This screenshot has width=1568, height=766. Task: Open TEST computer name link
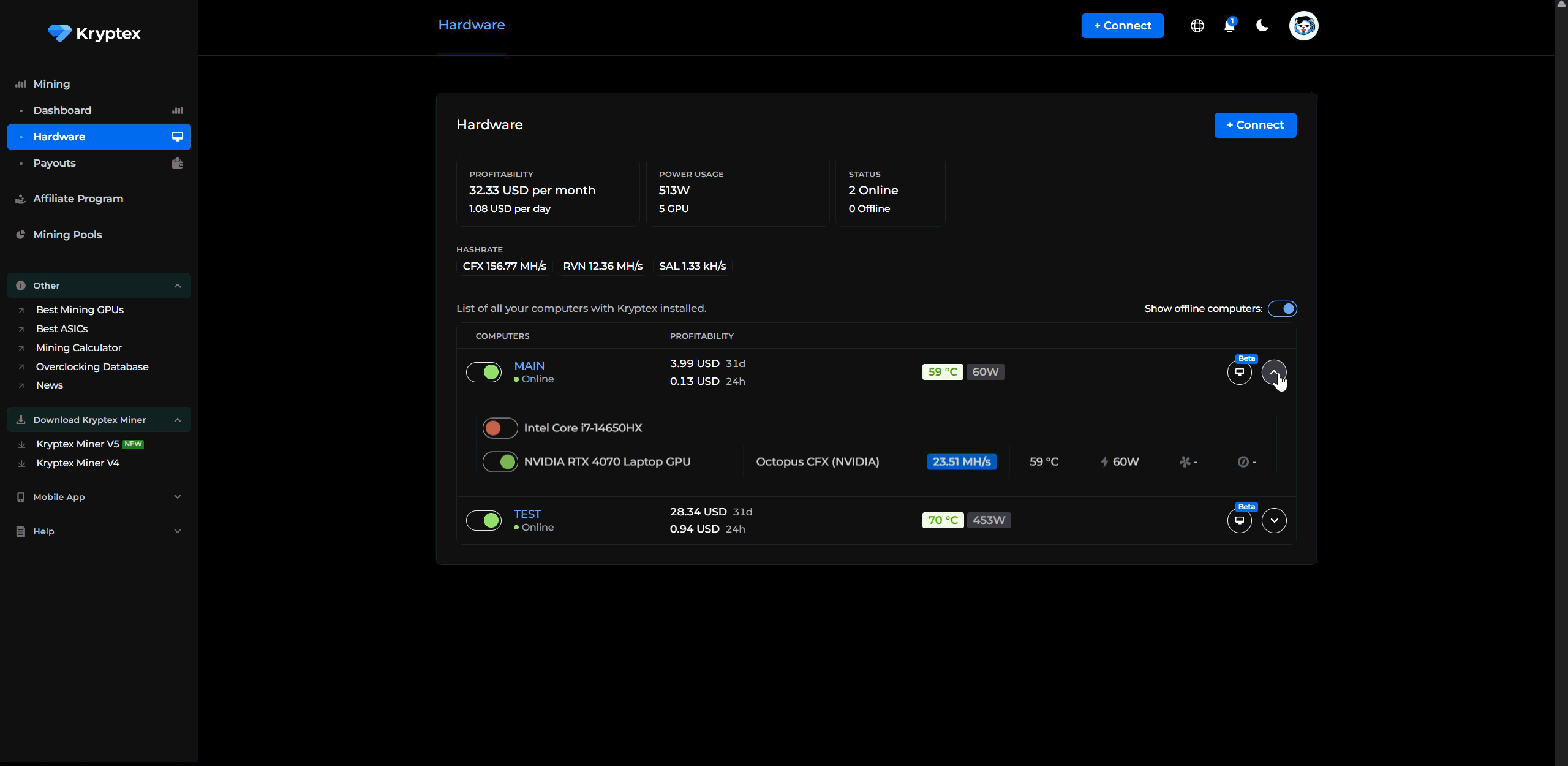point(527,514)
